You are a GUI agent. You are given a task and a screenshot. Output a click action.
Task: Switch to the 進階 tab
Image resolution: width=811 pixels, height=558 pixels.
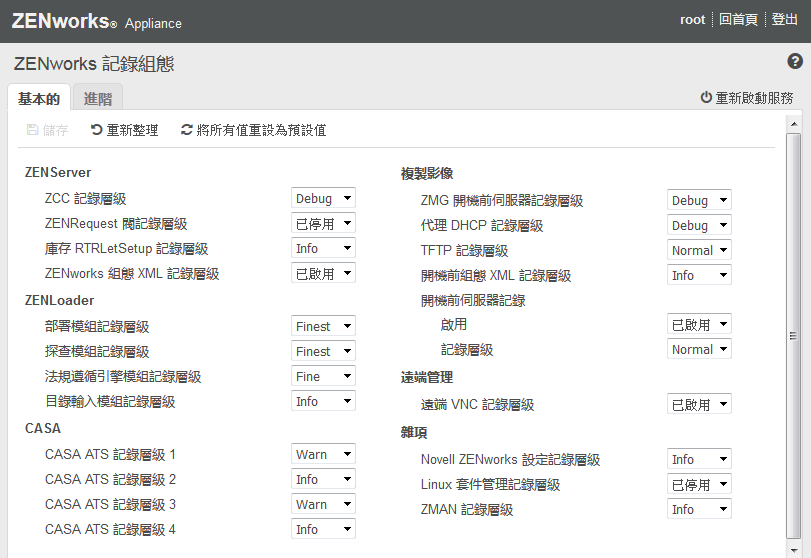(x=98, y=98)
